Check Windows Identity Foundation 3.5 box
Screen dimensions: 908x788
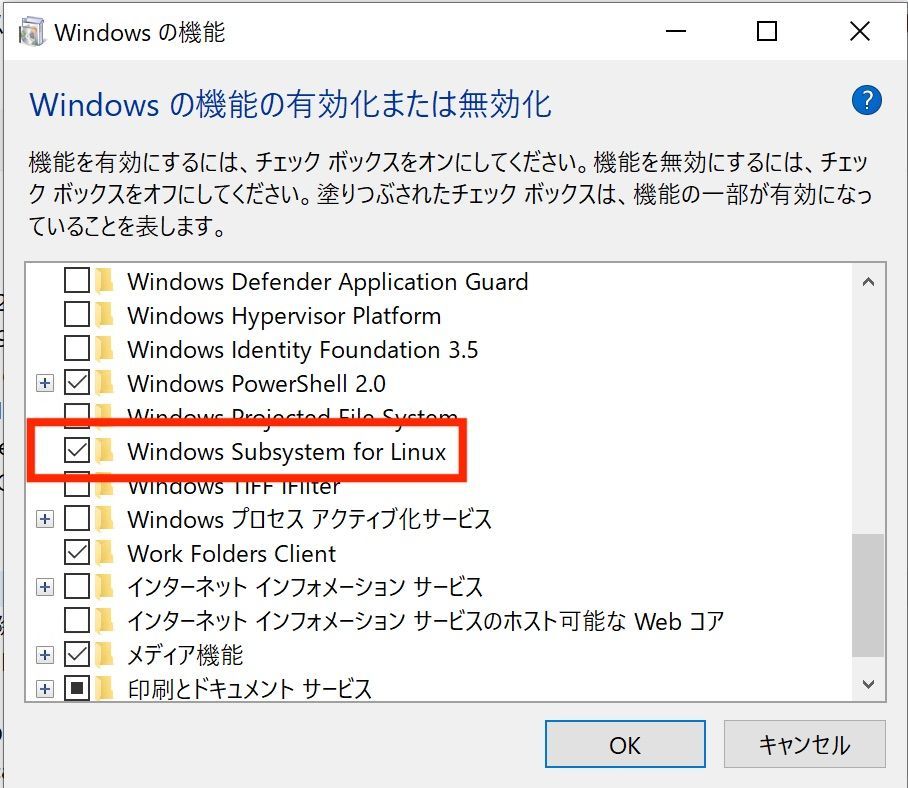point(76,349)
